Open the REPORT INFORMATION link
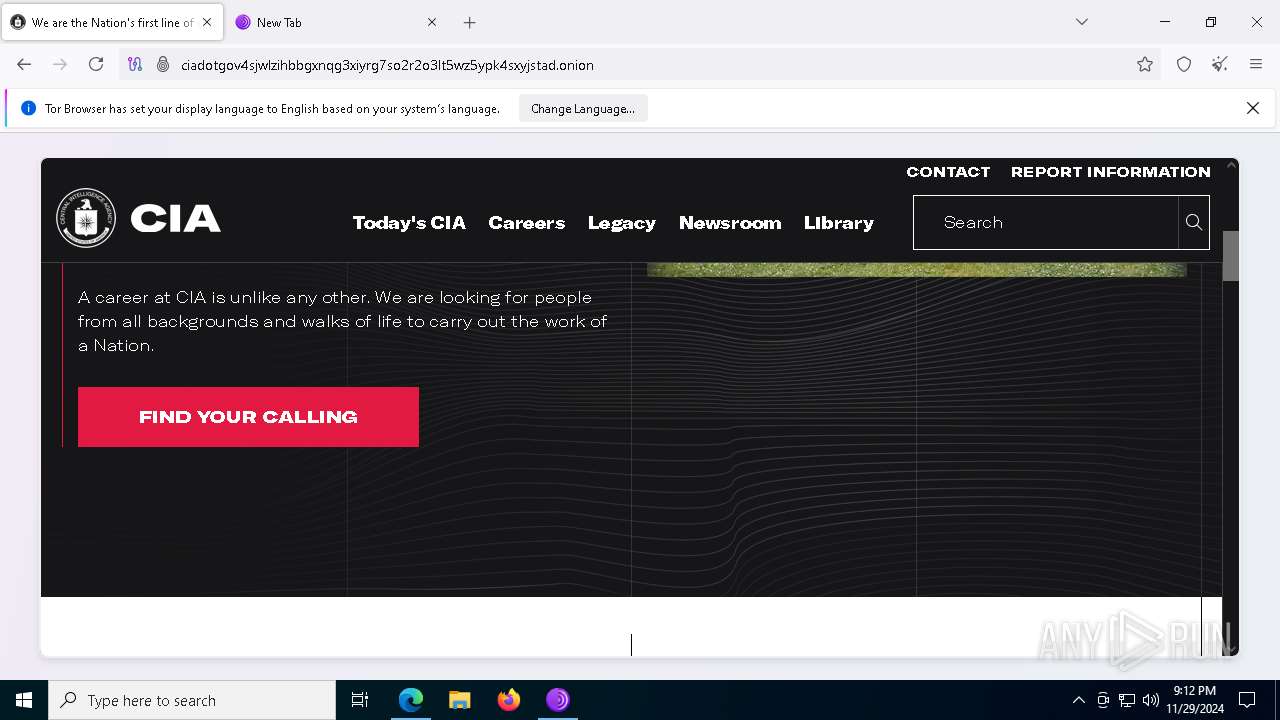Screen dimensions: 1280x720 1111,172
